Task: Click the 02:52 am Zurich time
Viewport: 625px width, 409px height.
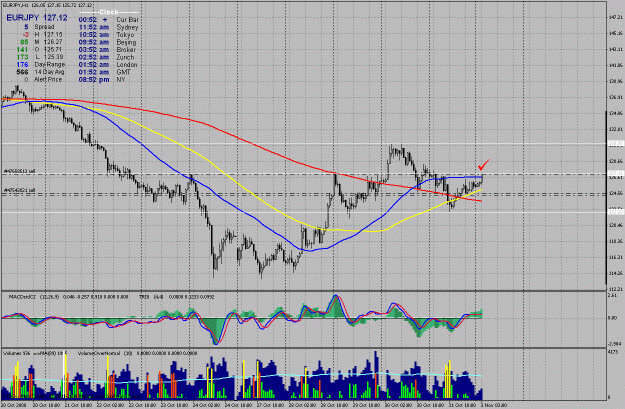Action: (x=94, y=57)
